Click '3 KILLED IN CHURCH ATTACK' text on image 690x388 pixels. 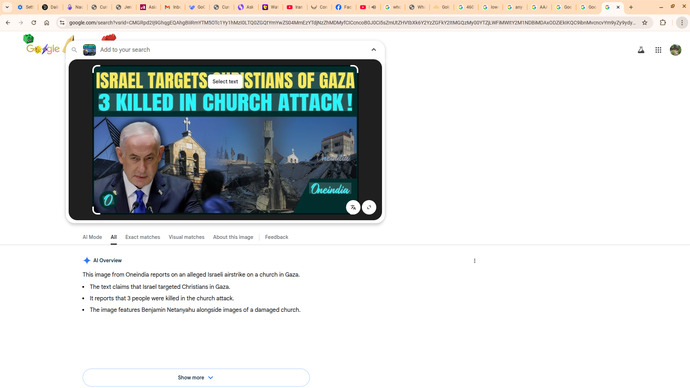[225, 102]
